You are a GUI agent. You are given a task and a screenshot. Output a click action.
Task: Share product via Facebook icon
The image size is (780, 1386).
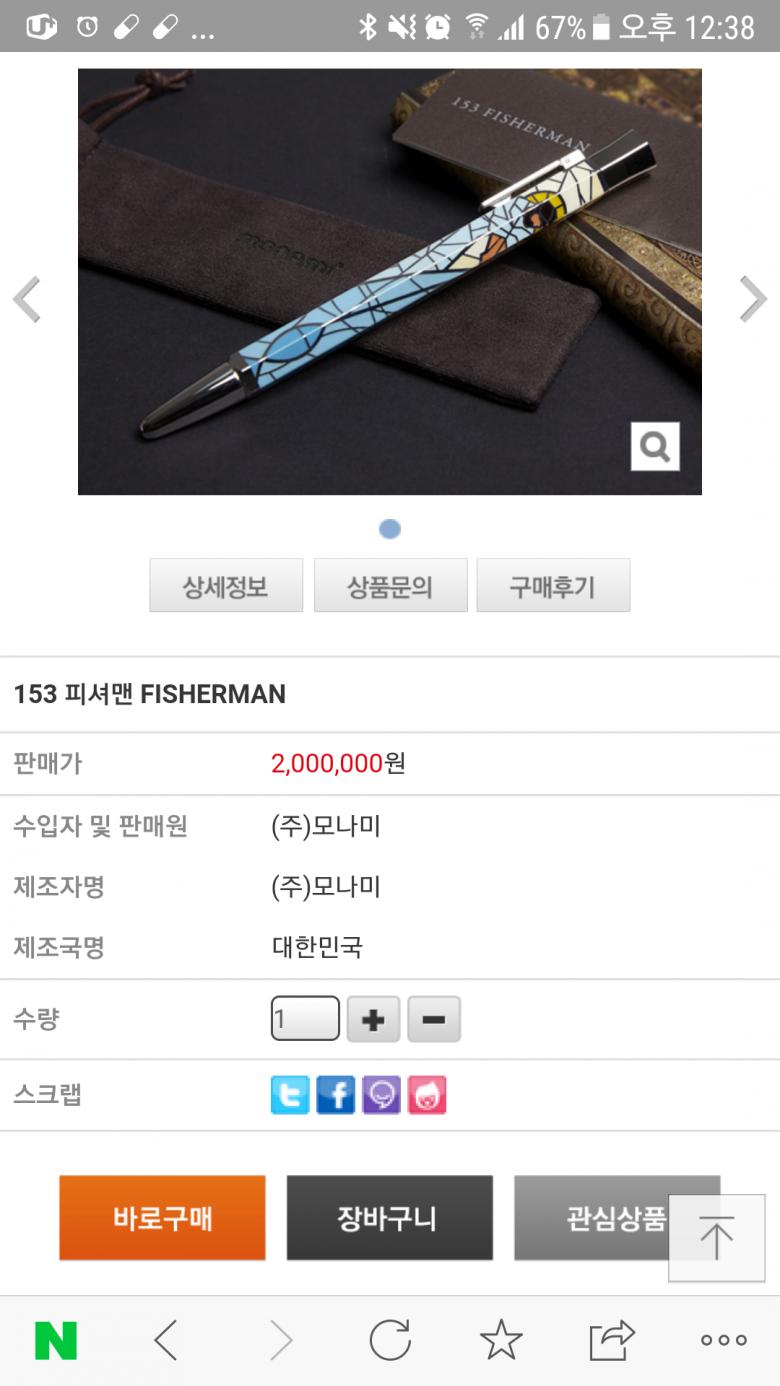pos(336,1095)
